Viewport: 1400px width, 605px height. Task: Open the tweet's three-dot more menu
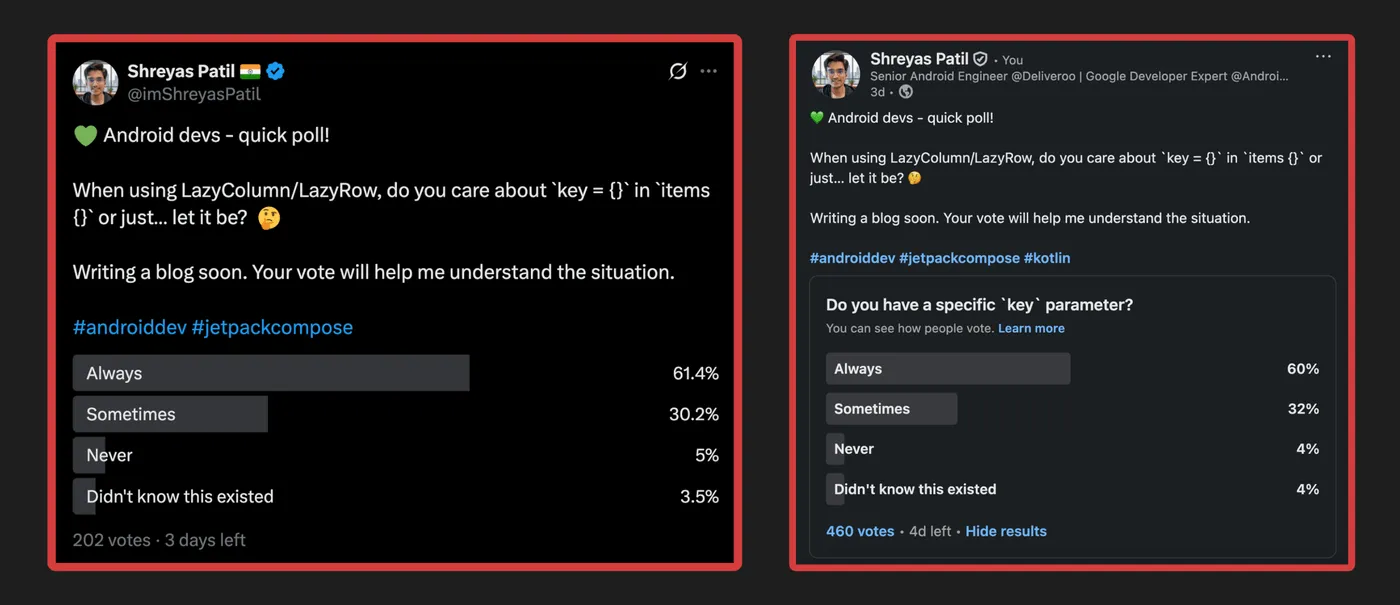709,71
